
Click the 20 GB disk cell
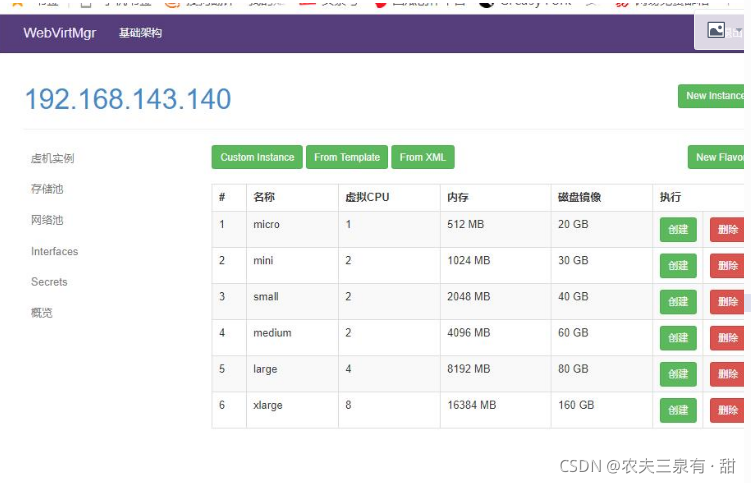602,230
